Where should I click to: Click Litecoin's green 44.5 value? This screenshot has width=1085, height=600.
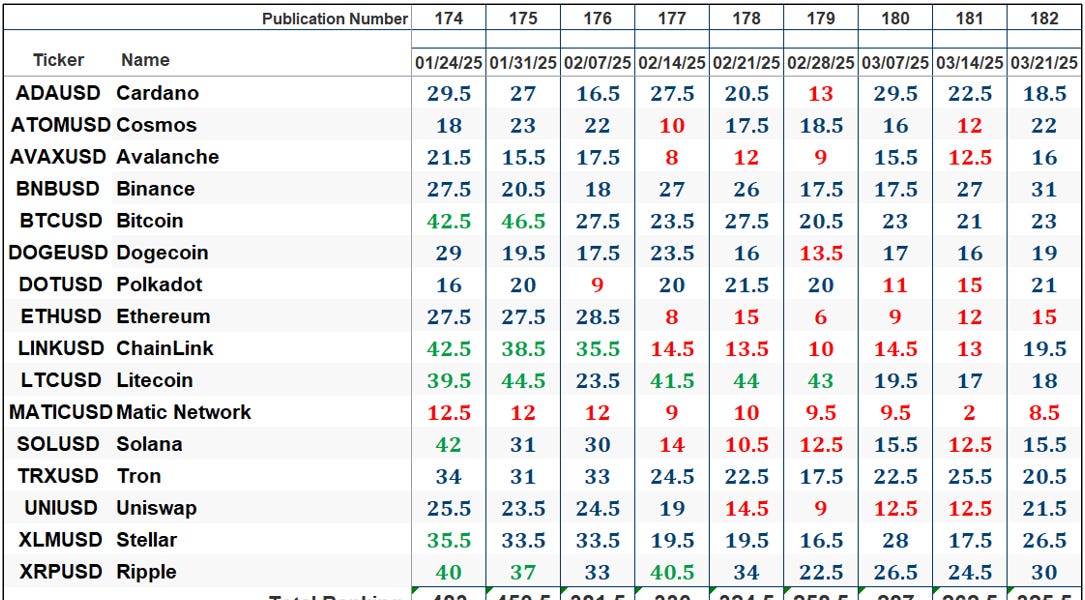[522, 381]
